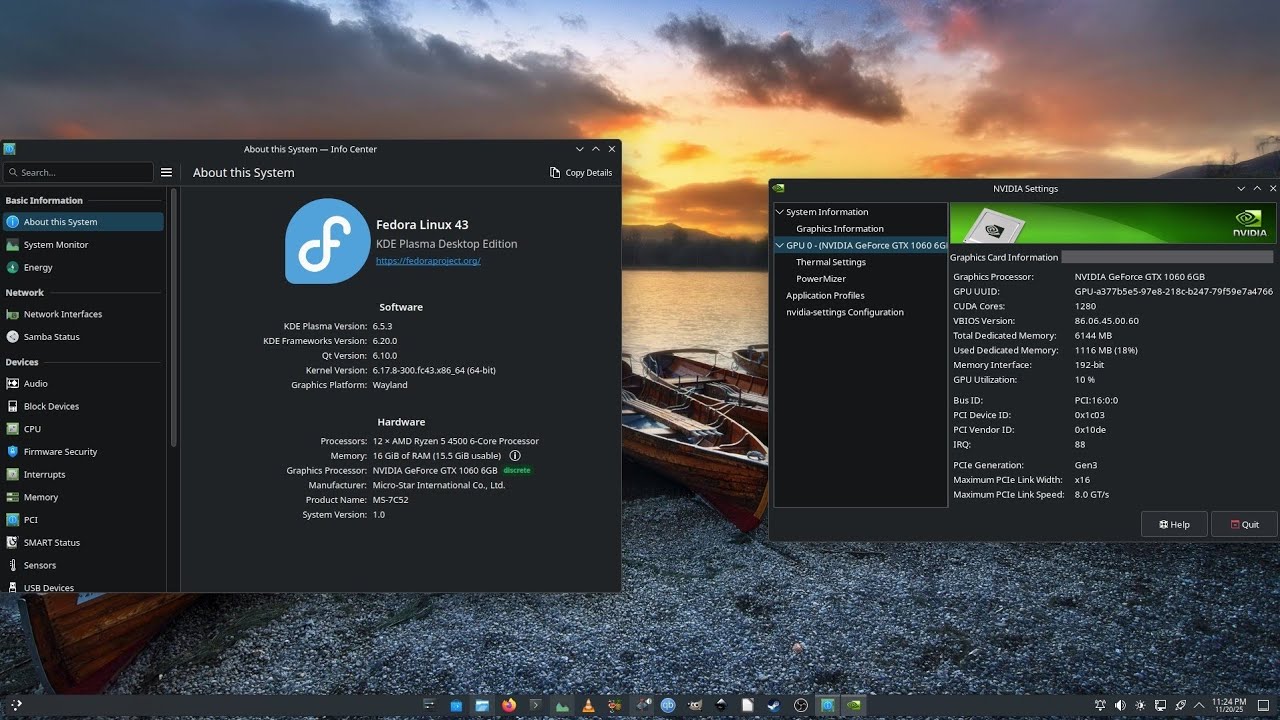Screen dimensions: 1280x720
Task: Select Memory in Devices list
Action: (84, 497)
